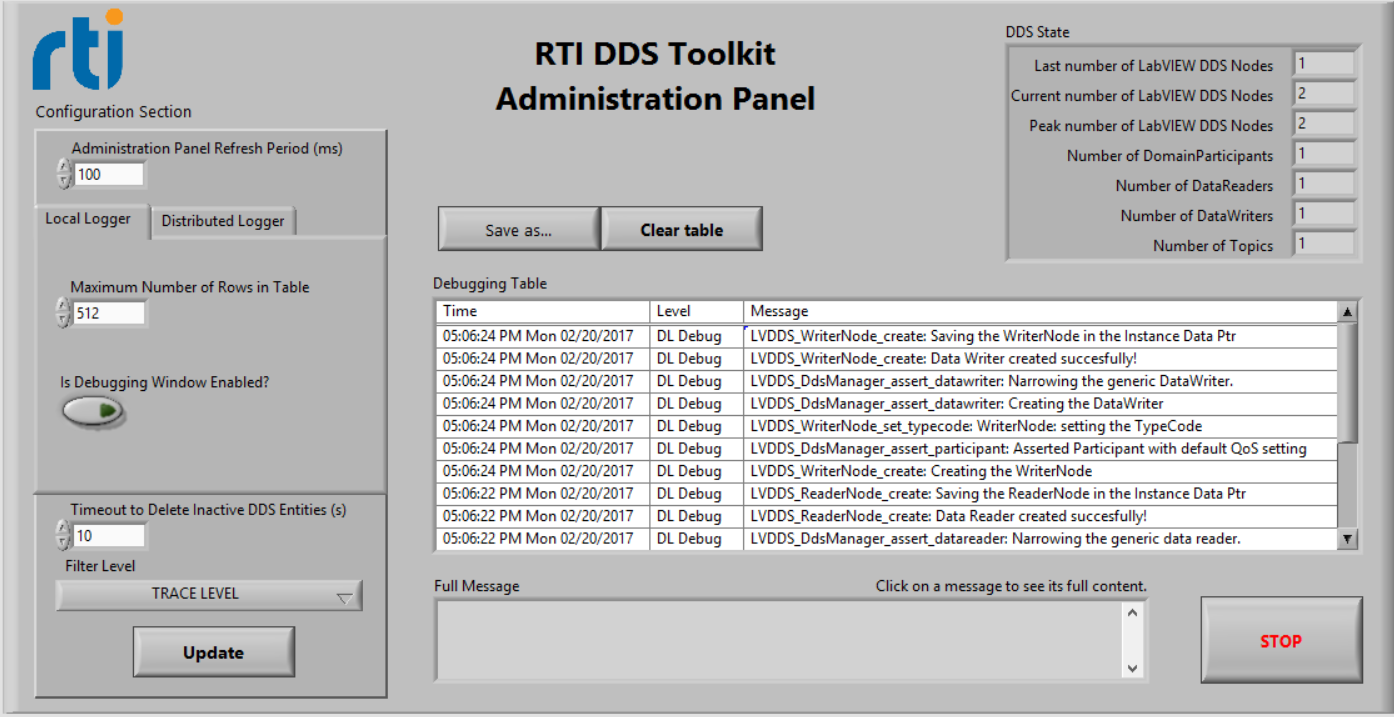The image size is (1394, 717).
Task: Toggle the Is Debugging Window Enabled switch
Action: coord(92,412)
